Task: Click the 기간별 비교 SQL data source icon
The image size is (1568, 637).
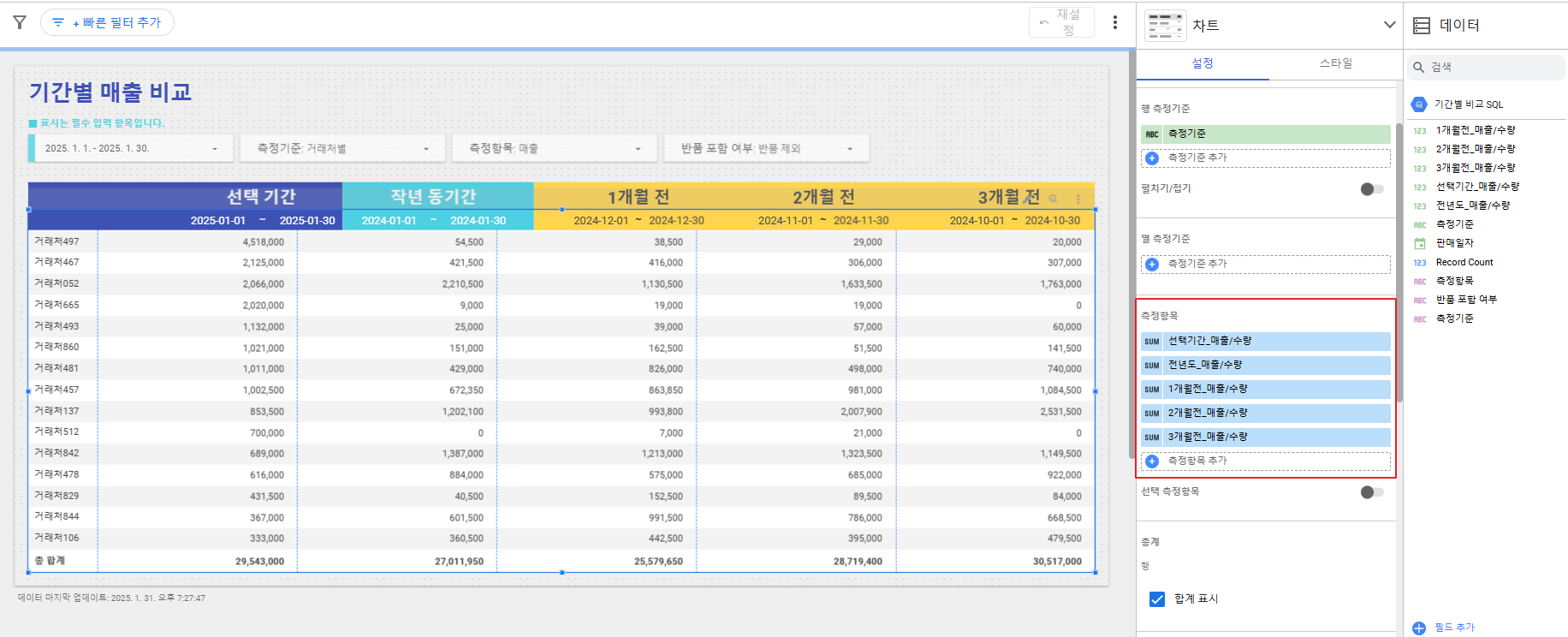Action: 1419,104
